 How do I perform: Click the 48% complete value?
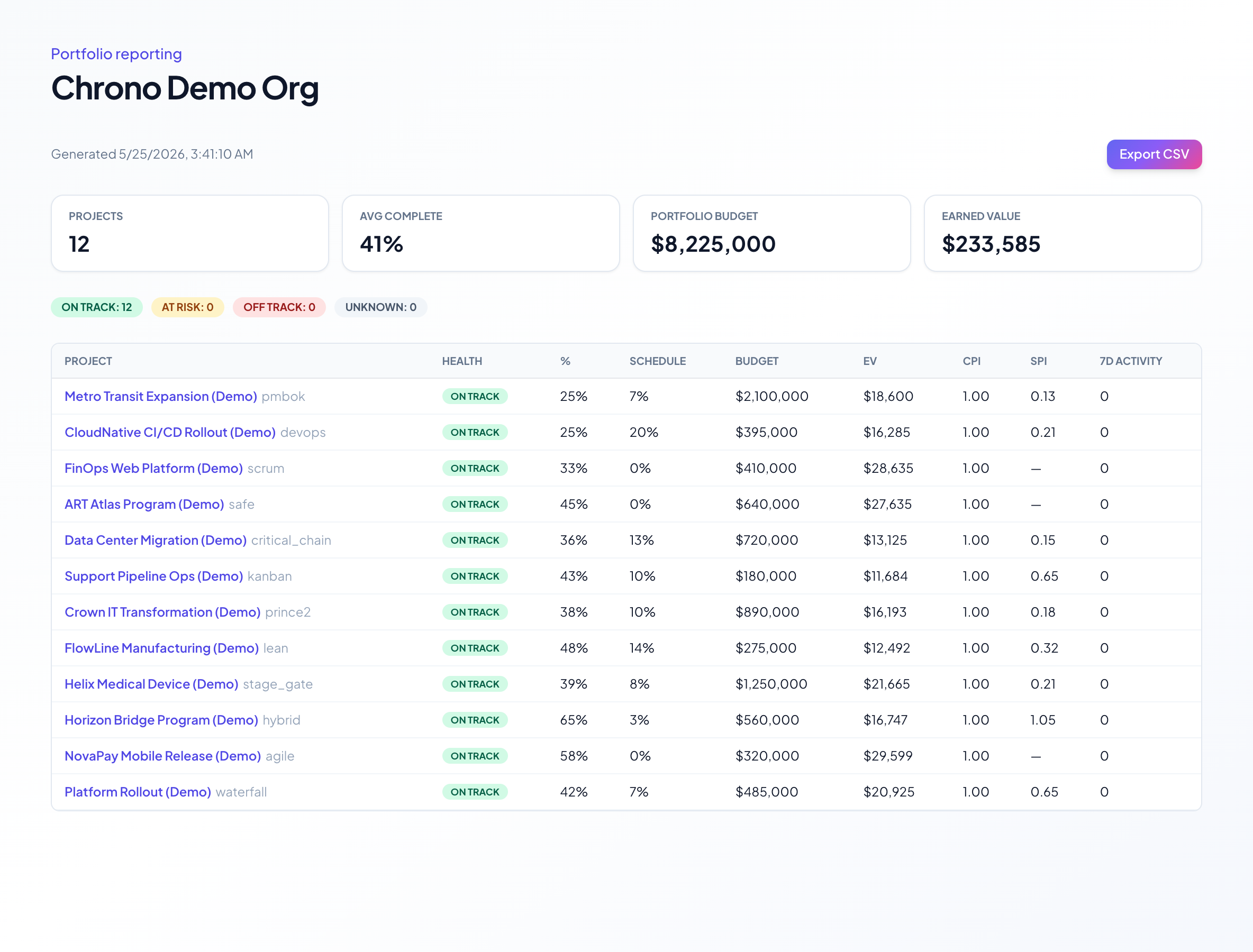pyautogui.click(x=574, y=648)
